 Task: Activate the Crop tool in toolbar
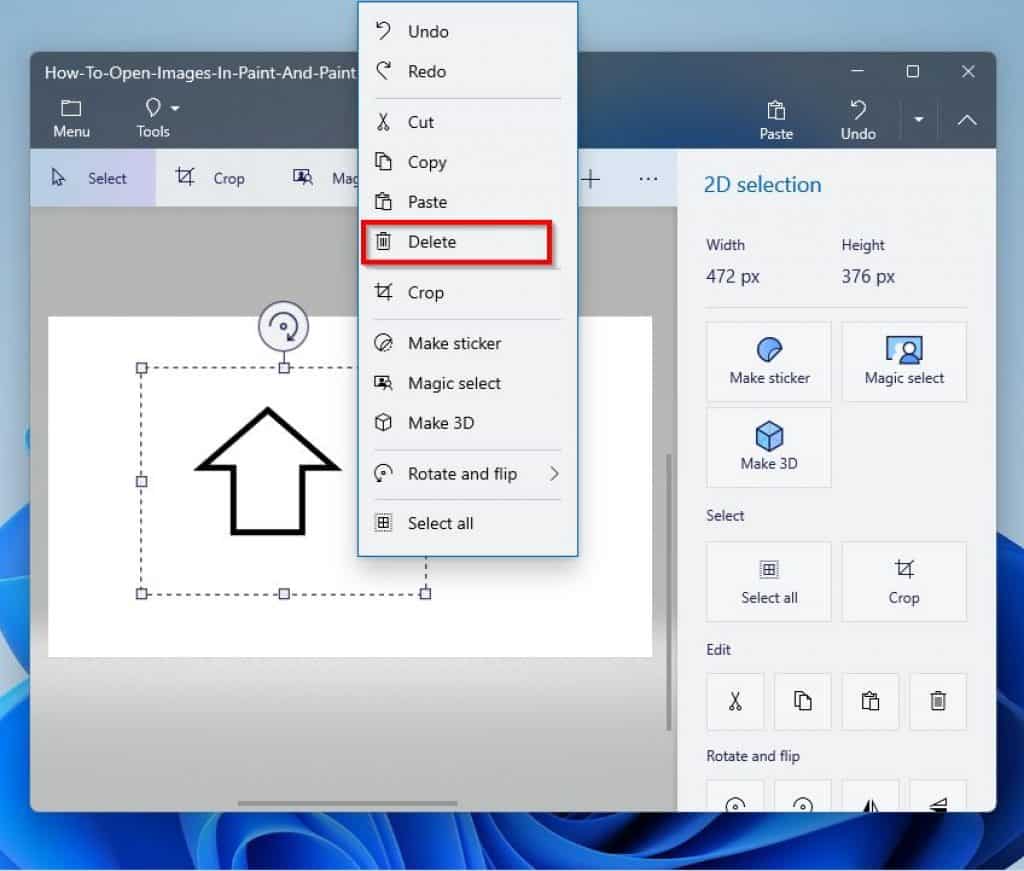click(x=211, y=178)
